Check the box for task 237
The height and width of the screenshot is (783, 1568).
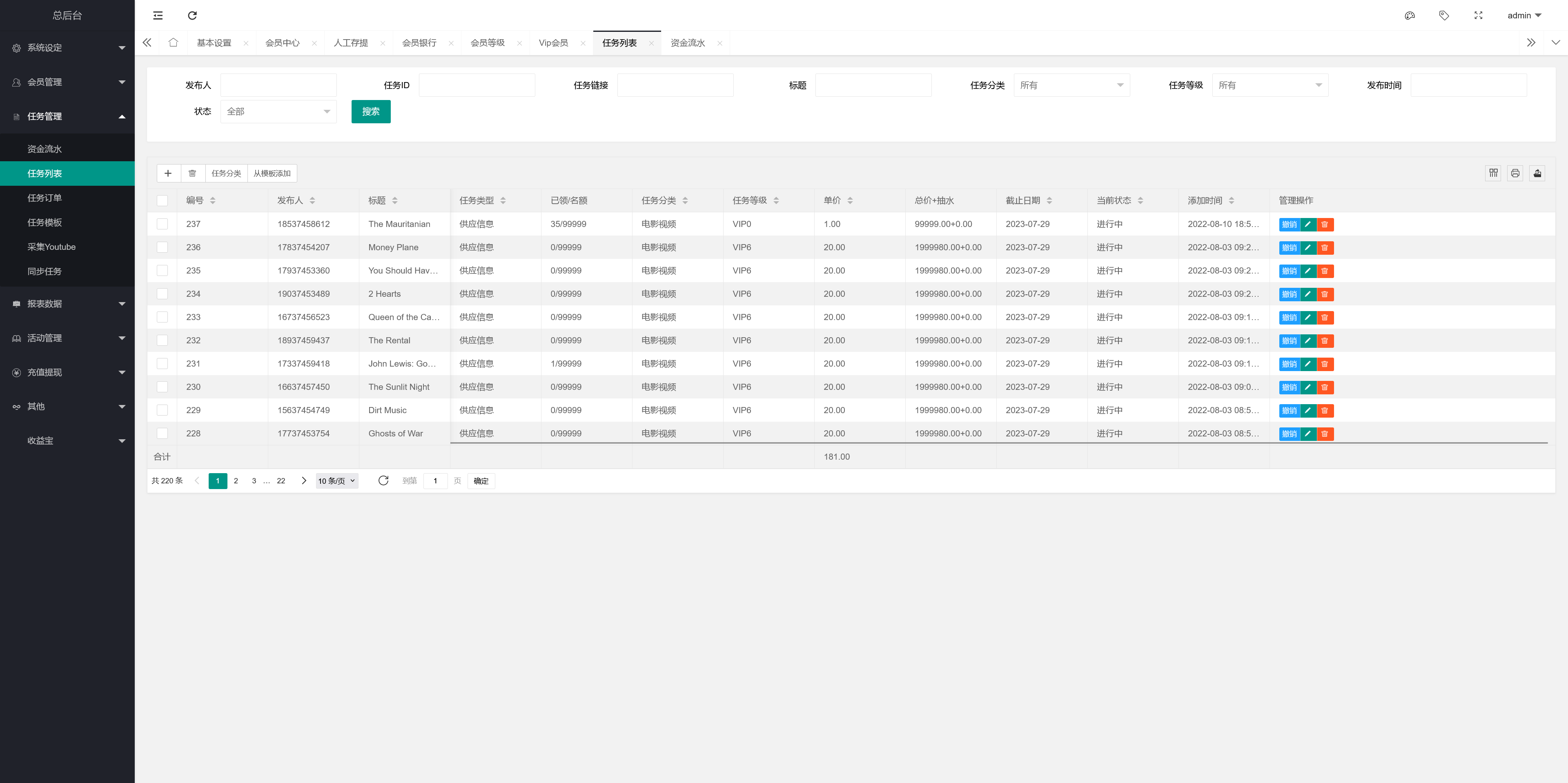click(x=162, y=224)
